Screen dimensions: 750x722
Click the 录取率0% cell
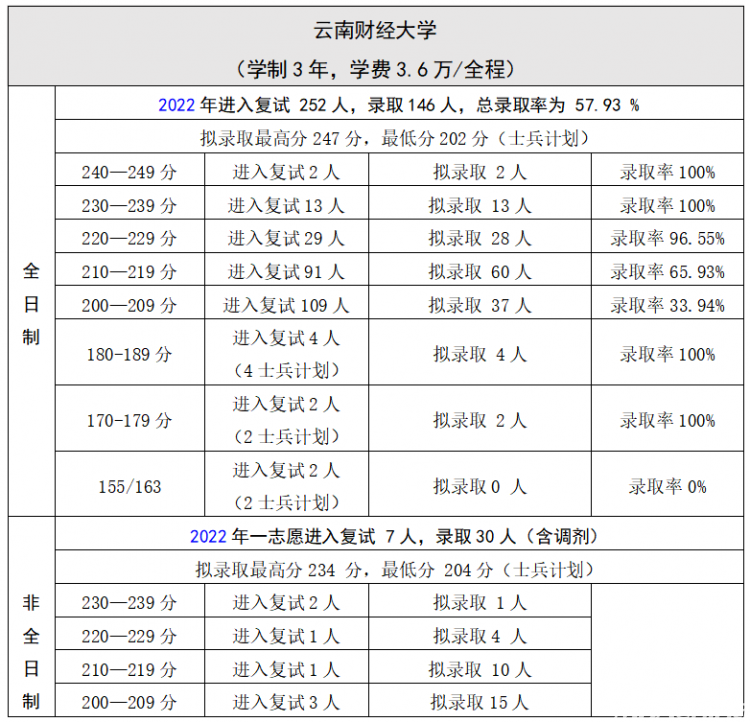pyautogui.click(x=667, y=485)
